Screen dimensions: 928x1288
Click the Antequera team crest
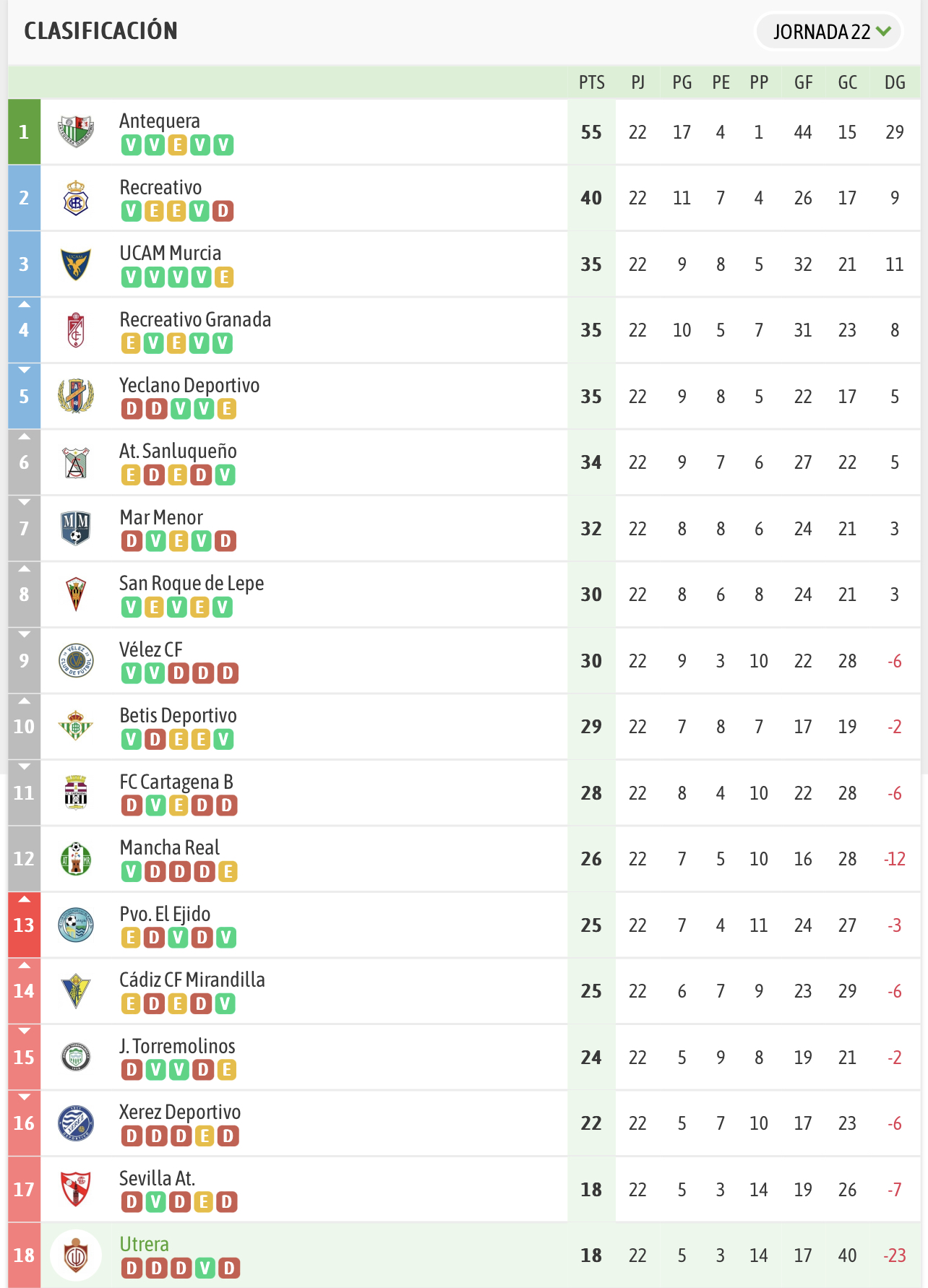pos(76,131)
